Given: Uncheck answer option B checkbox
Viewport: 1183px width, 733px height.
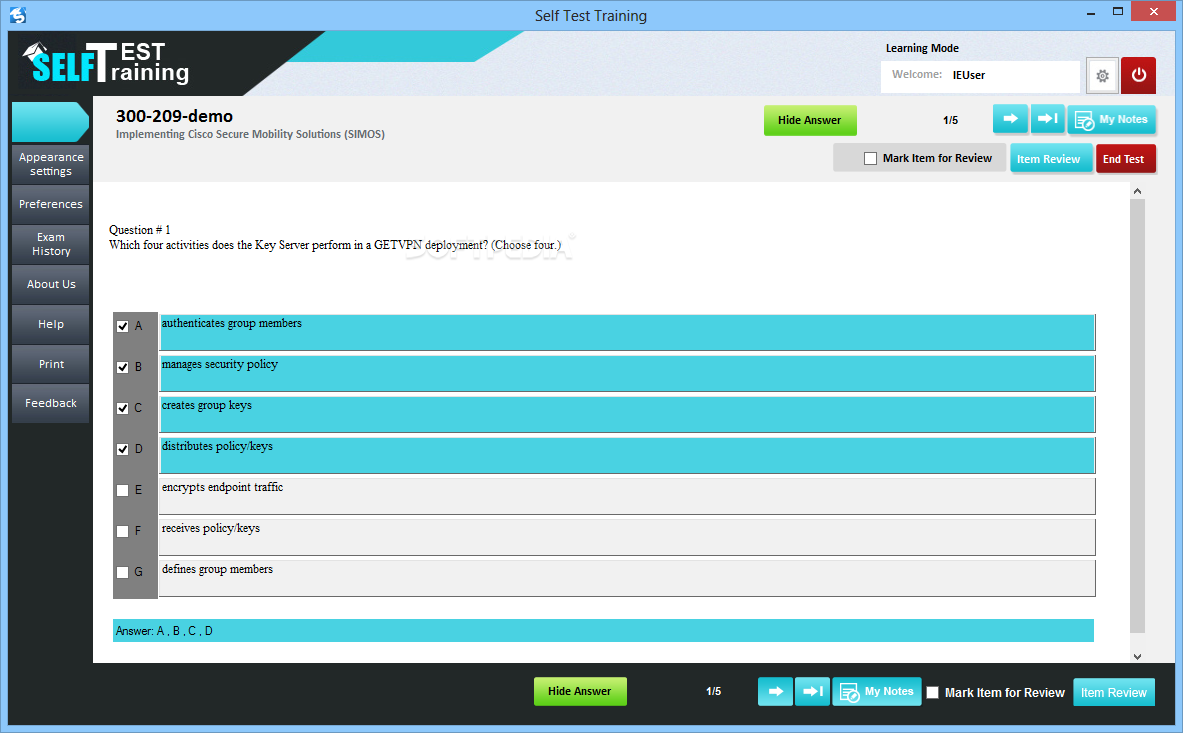Looking at the screenshot, I should [122, 367].
